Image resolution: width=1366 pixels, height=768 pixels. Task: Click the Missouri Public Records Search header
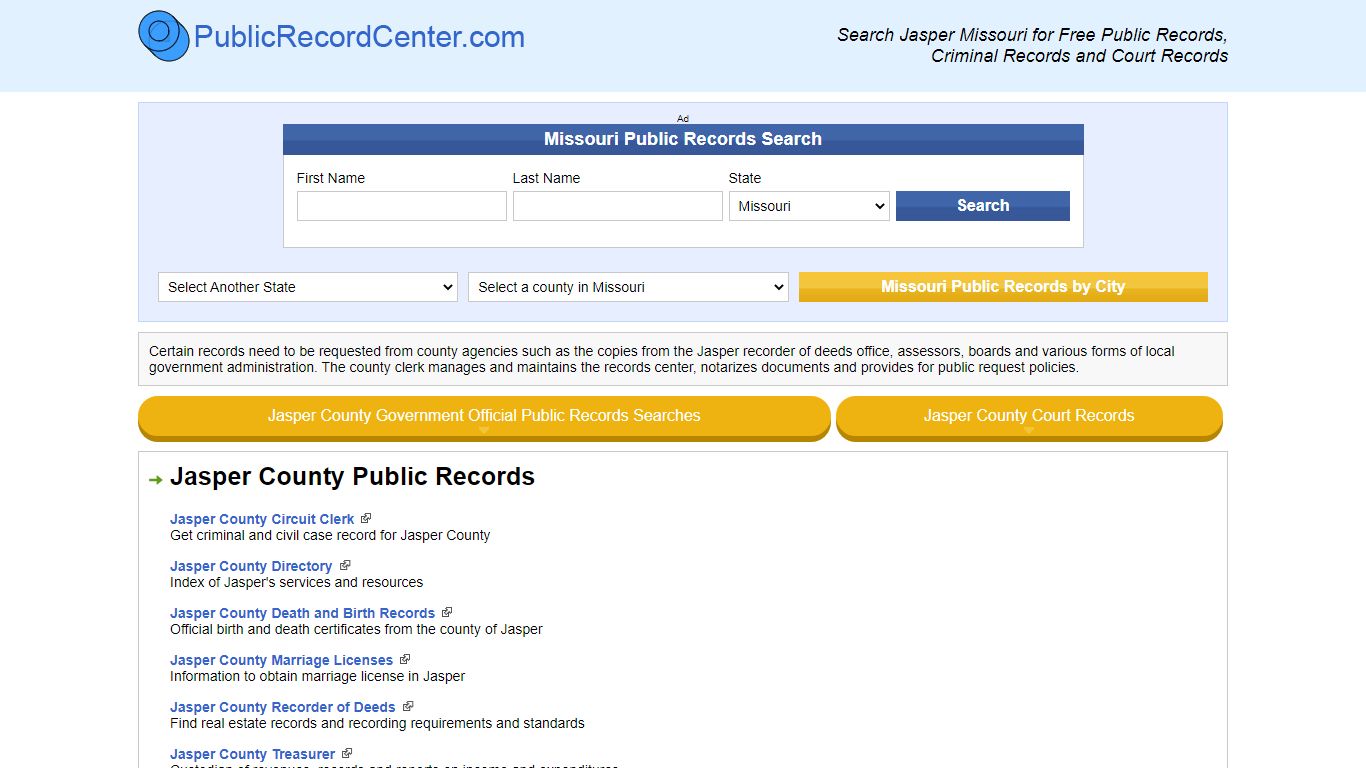[683, 139]
